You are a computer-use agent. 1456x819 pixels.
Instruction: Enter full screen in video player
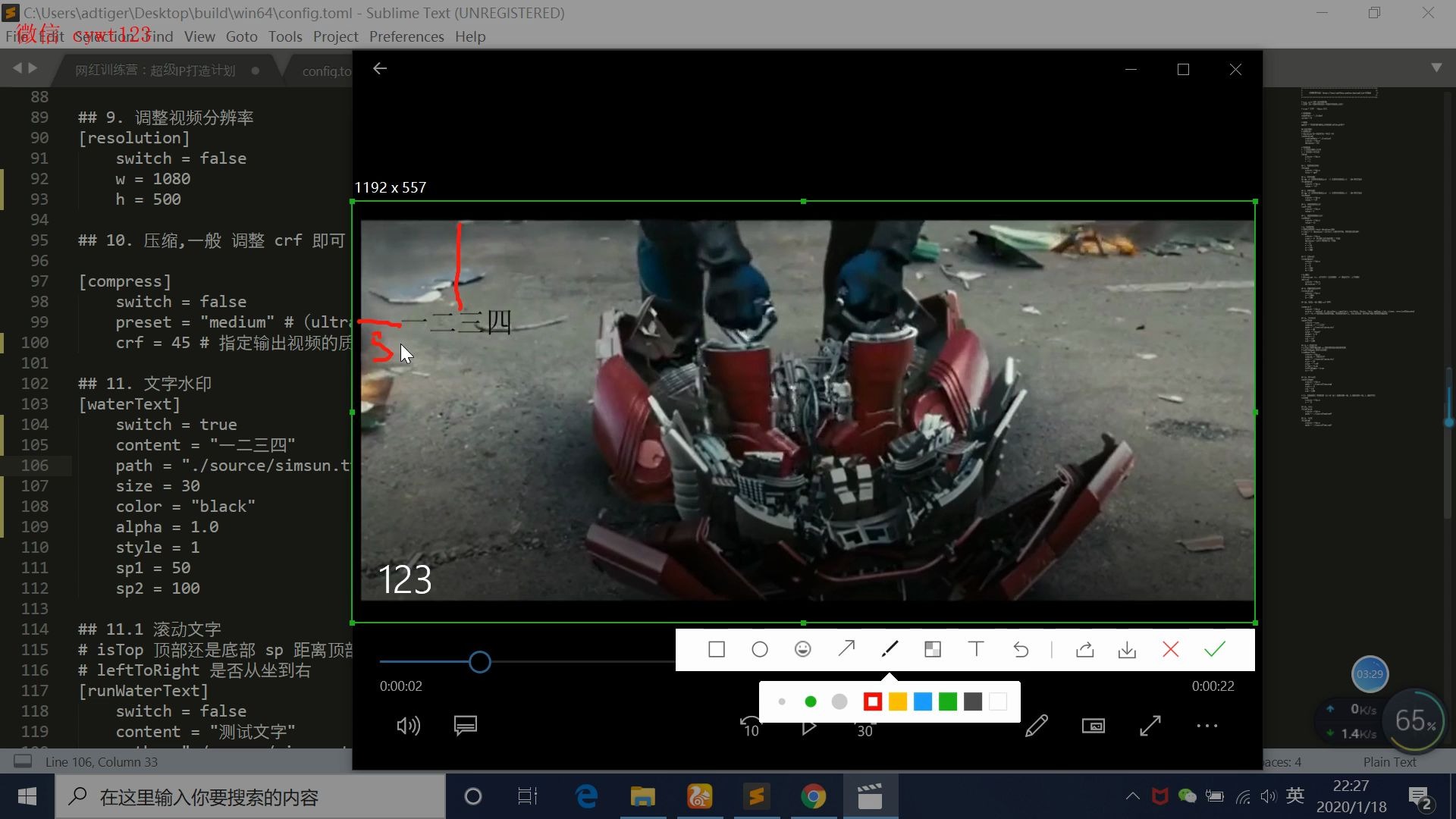(1150, 726)
